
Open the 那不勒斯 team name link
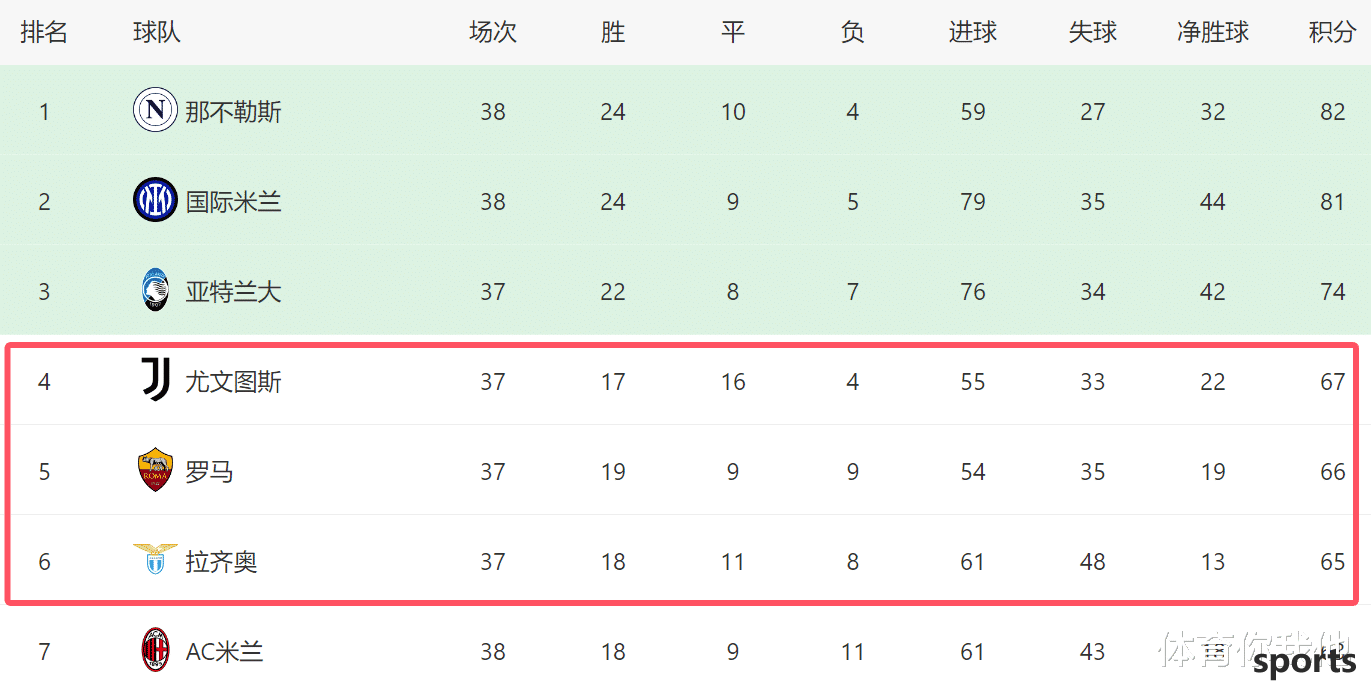(x=233, y=111)
